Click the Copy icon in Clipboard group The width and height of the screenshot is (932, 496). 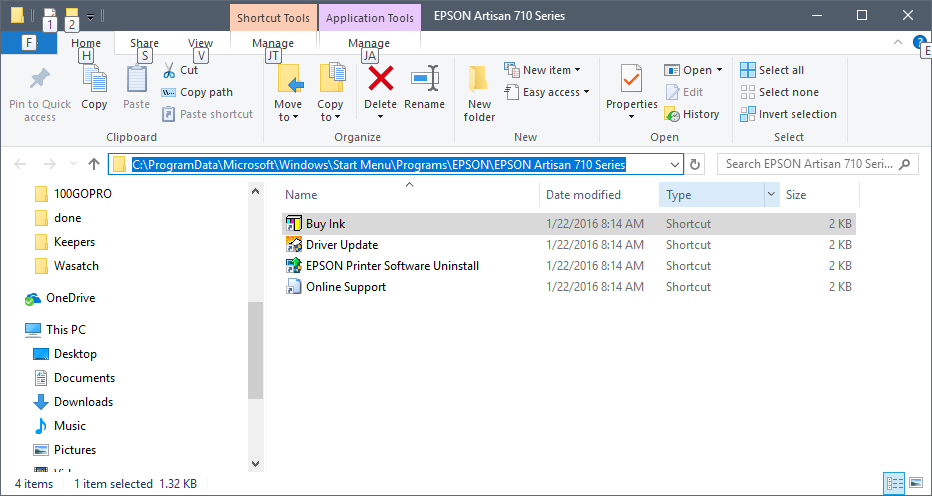(x=94, y=80)
